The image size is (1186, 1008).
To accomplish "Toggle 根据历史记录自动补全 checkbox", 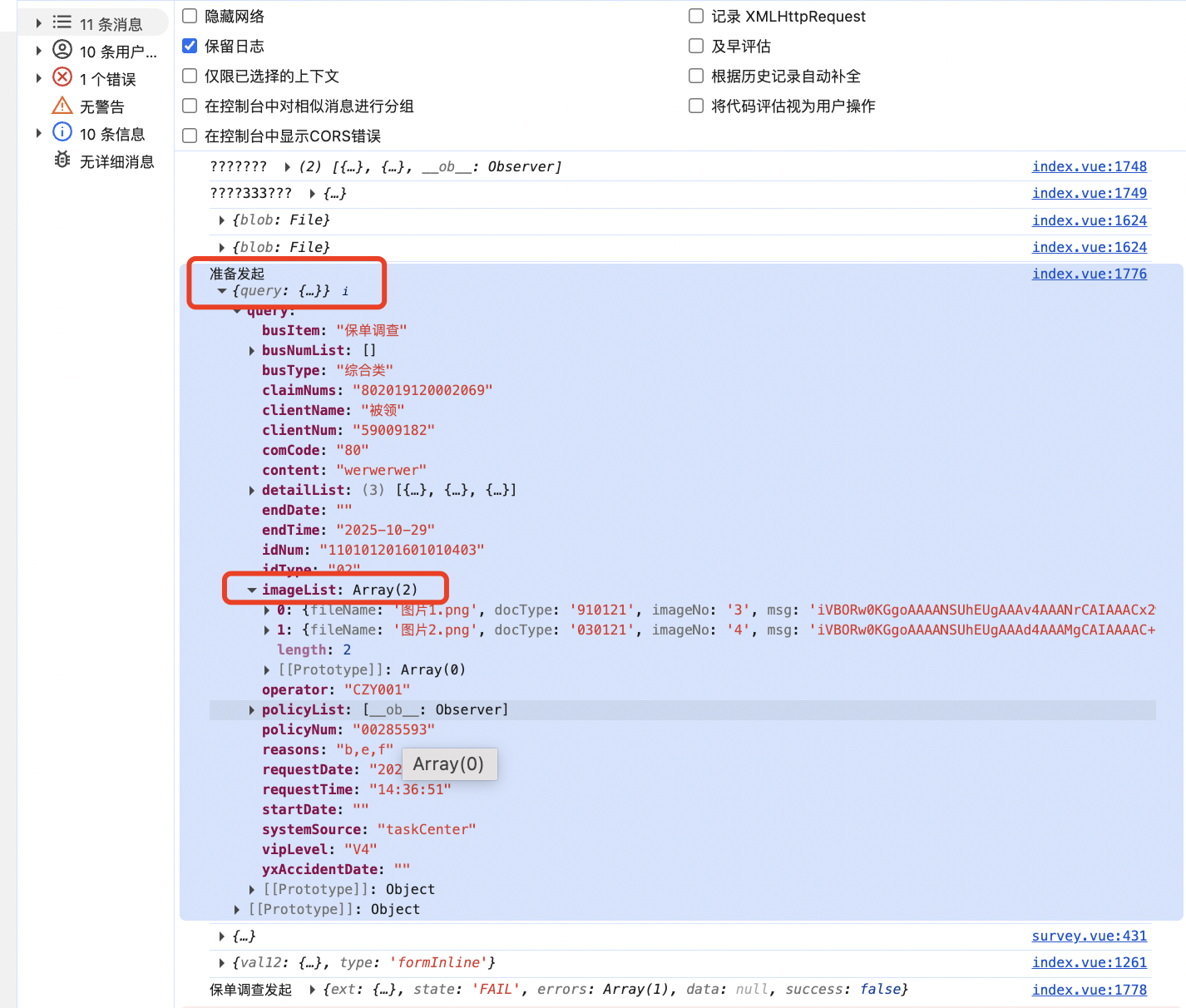I will click(696, 76).
